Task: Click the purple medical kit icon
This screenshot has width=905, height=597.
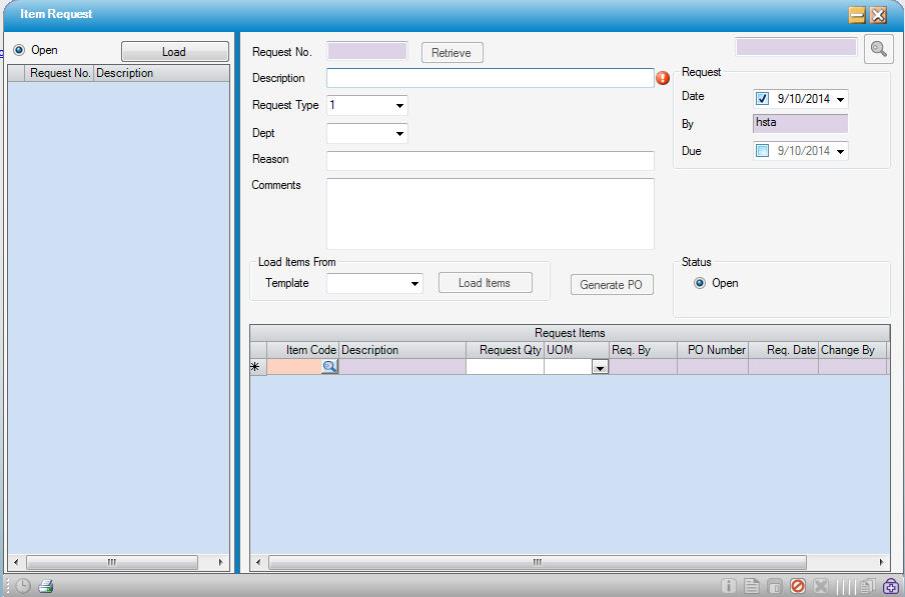Action: click(890, 587)
